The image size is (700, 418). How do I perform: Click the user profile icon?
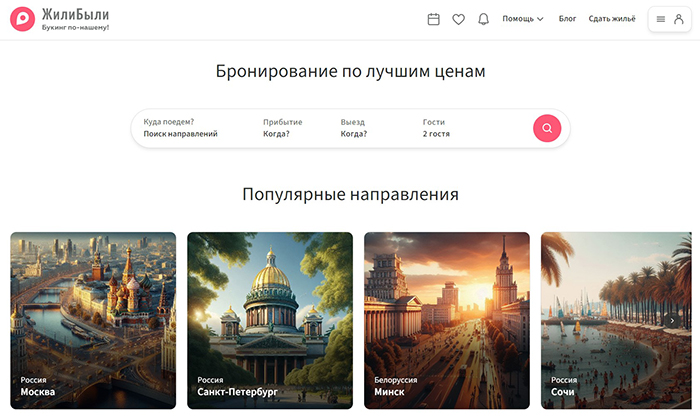click(680, 19)
